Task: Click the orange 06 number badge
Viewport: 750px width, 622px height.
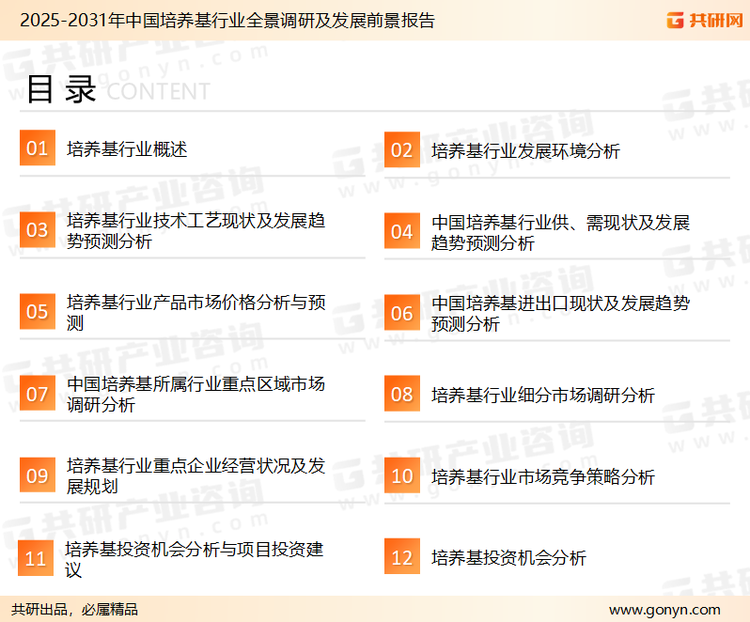Action: pos(402,313)
